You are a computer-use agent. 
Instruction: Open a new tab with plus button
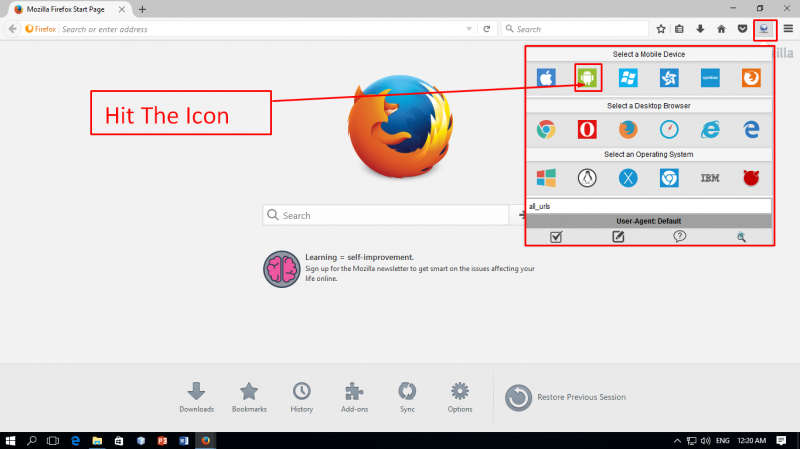click(142, 9)
